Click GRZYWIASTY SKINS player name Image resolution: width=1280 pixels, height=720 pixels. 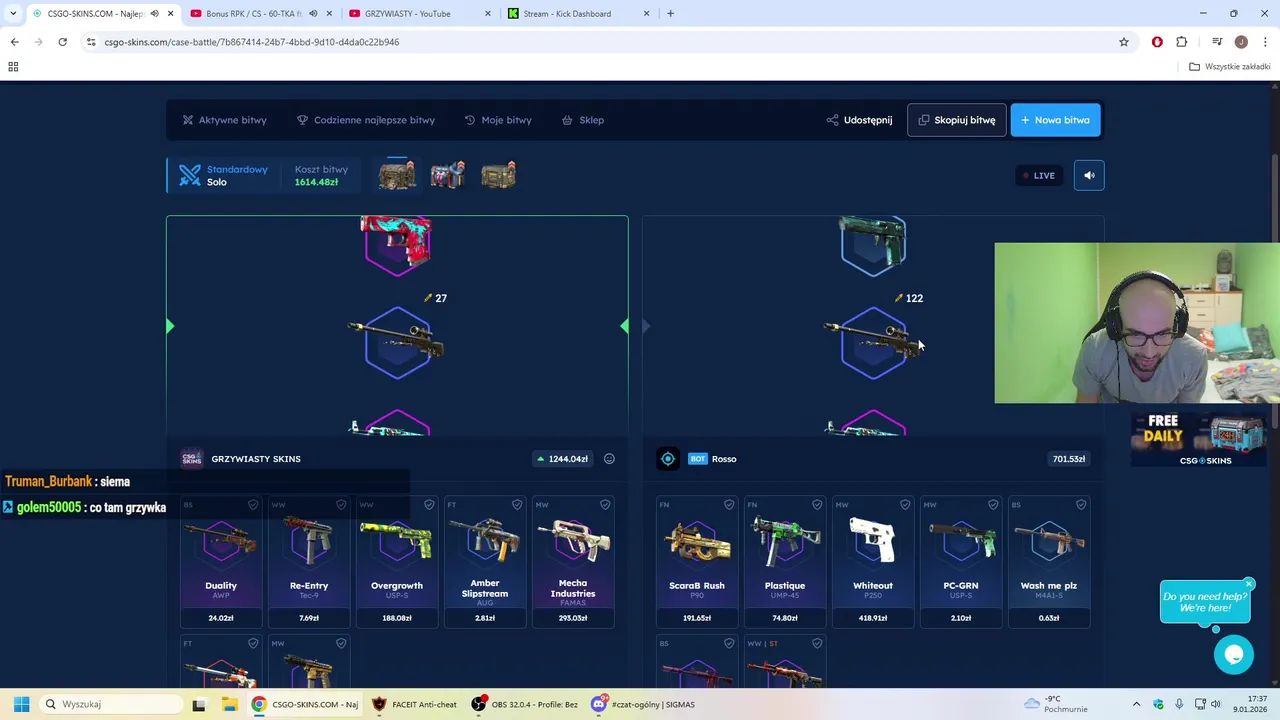coord(256,459)
